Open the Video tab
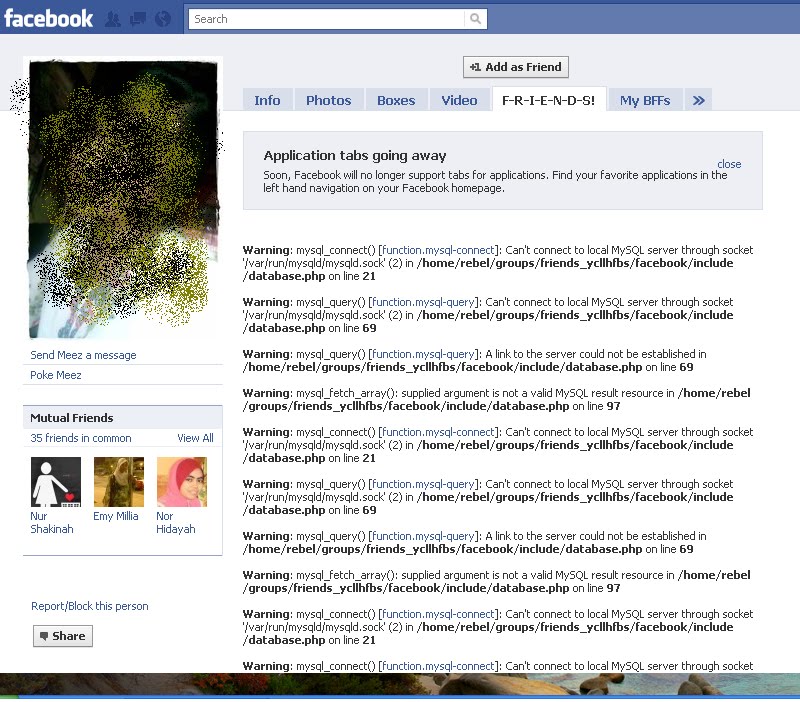The width and height of the screenshot is (800, 702). coord(459,100)
